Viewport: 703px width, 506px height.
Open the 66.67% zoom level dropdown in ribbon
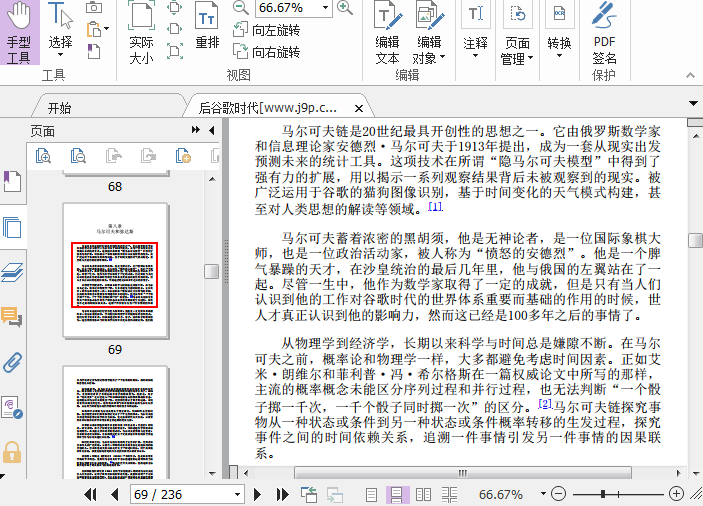coord(325,8)
